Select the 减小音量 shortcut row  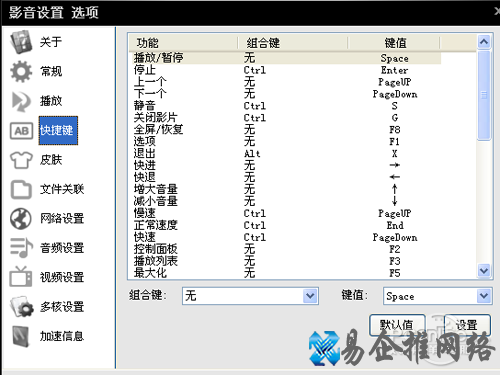click(287, 201)
